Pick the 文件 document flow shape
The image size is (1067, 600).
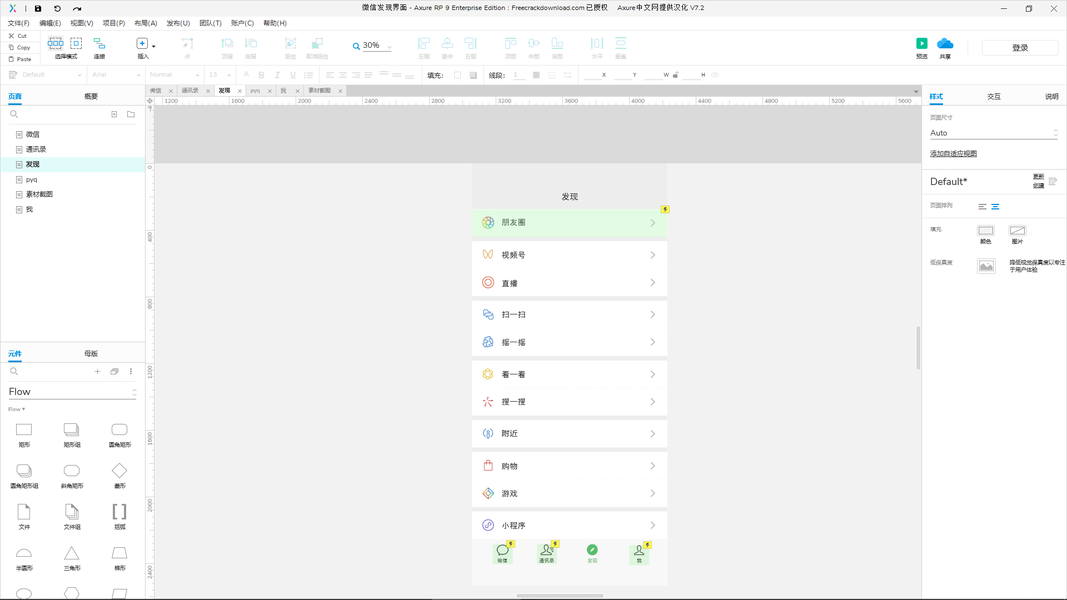coord(24,517)
